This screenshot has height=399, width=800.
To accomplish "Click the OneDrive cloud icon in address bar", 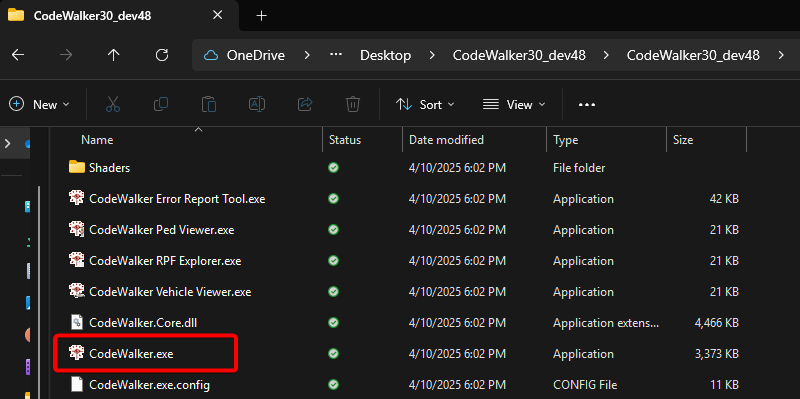I will [211, 55].
